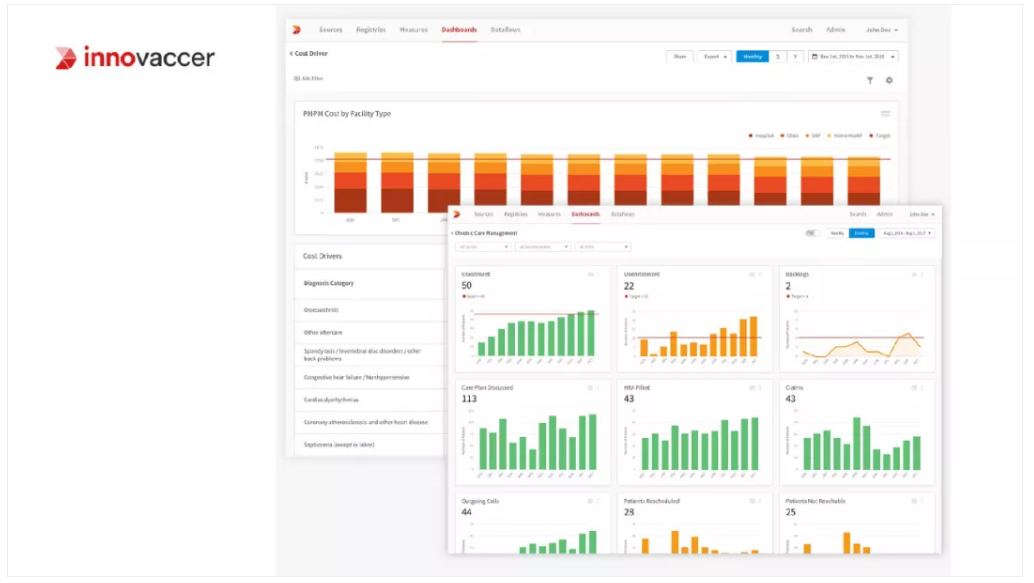Click the table view icon on the Patients Not Reachable card
The height and width of the screenshot is (583, 1034).
pyautogui.click(x=914, y=501)
